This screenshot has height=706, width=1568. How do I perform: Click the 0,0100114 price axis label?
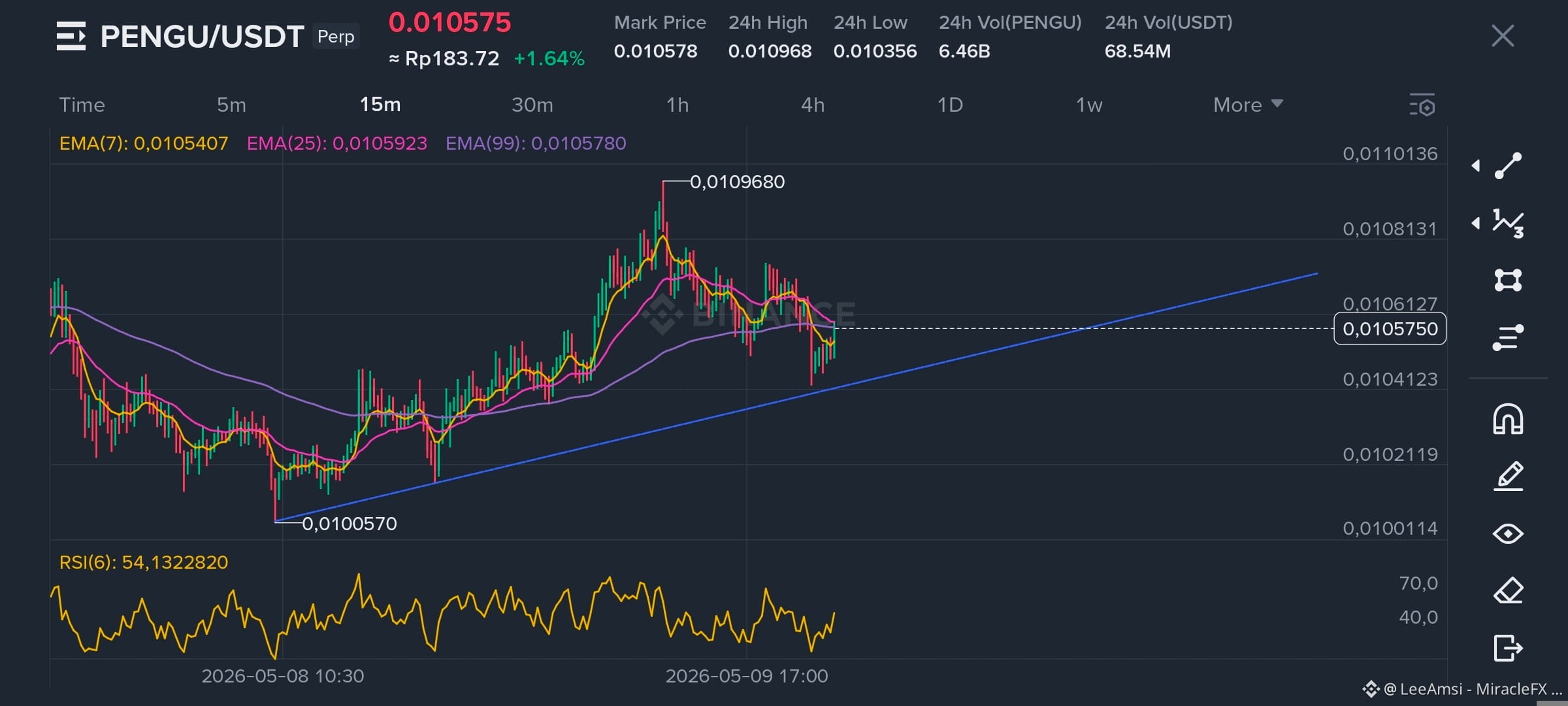1390,528
